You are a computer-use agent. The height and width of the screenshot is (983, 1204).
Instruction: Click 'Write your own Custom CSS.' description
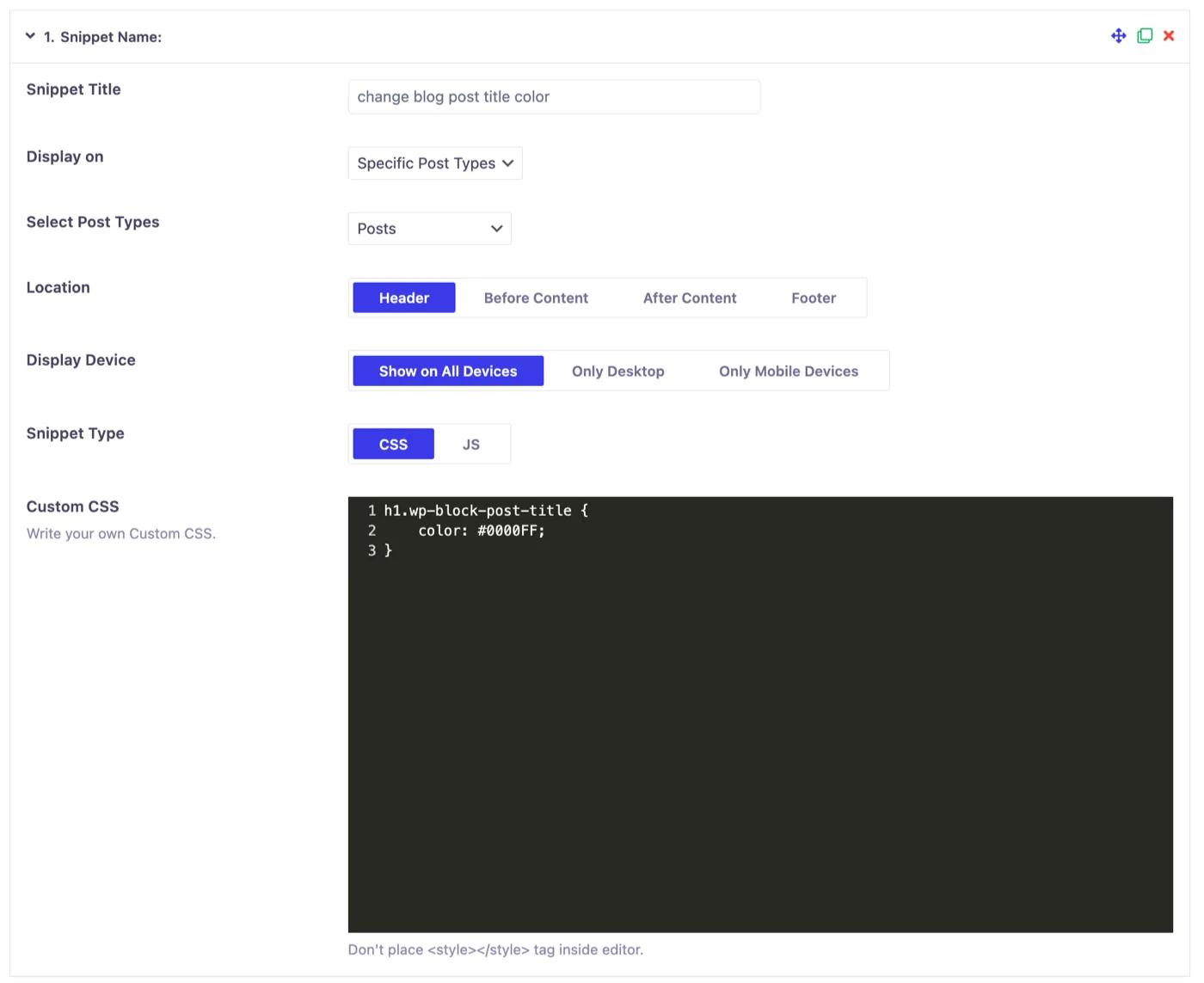121,533
